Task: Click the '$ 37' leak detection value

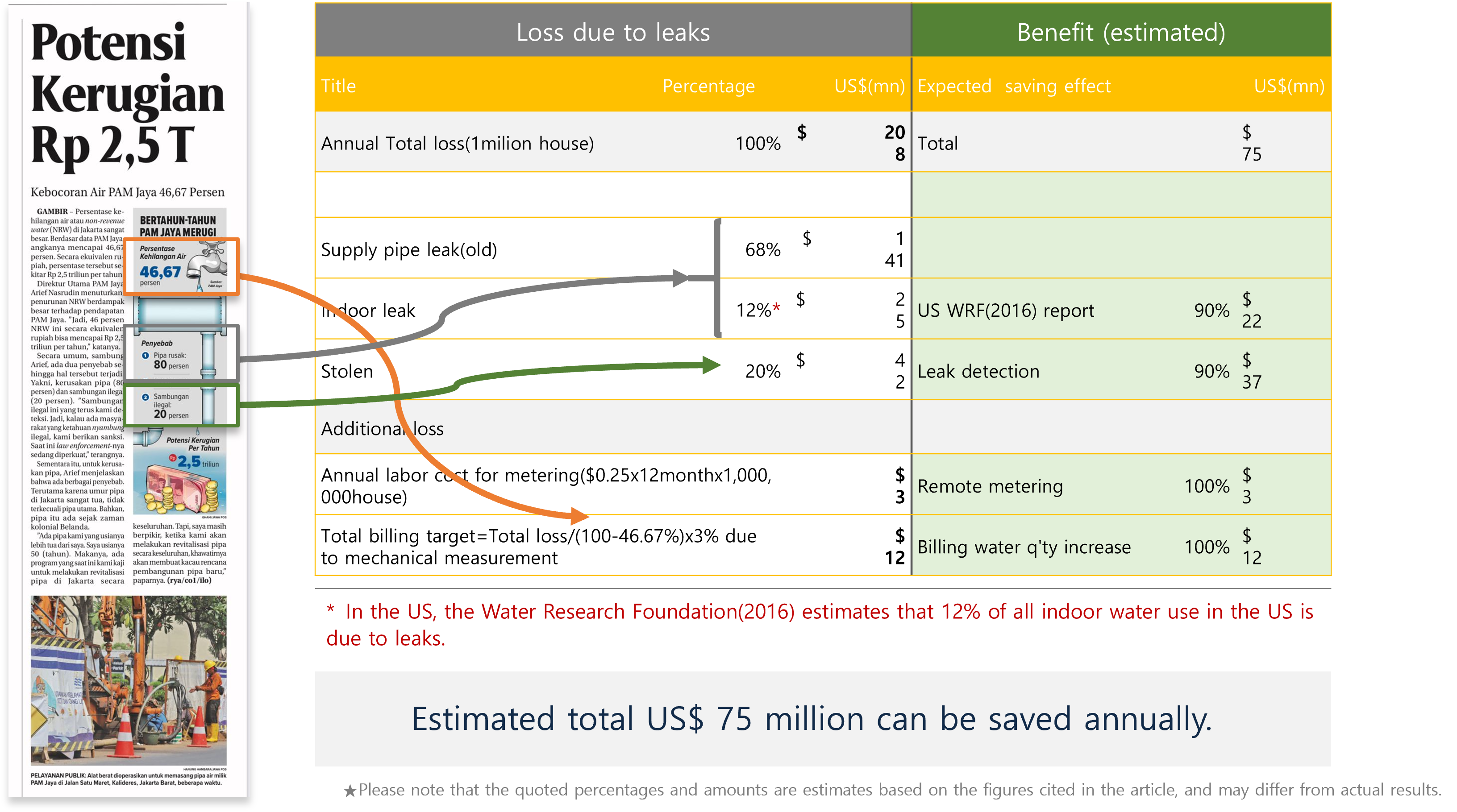Action: pyautogui.click(x=1251, y=371)
